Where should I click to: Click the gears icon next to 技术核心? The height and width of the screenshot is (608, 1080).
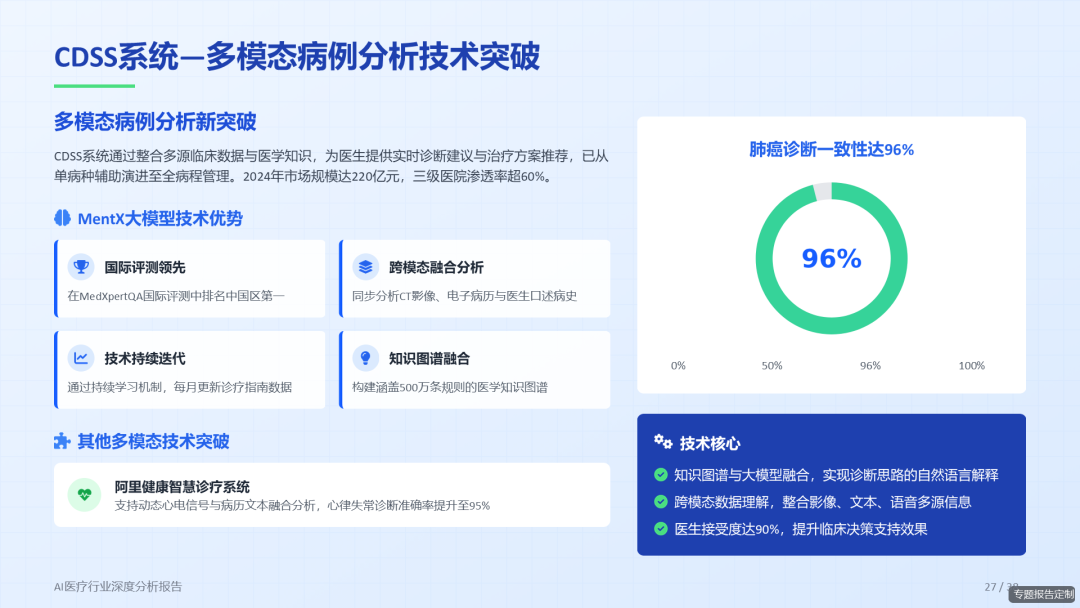click(x=660, y=442)
